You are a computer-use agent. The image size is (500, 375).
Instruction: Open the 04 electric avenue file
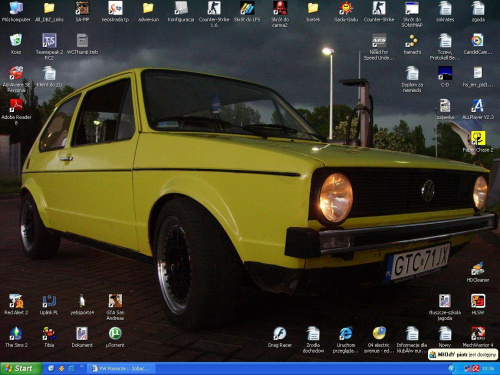pos(379,333)
